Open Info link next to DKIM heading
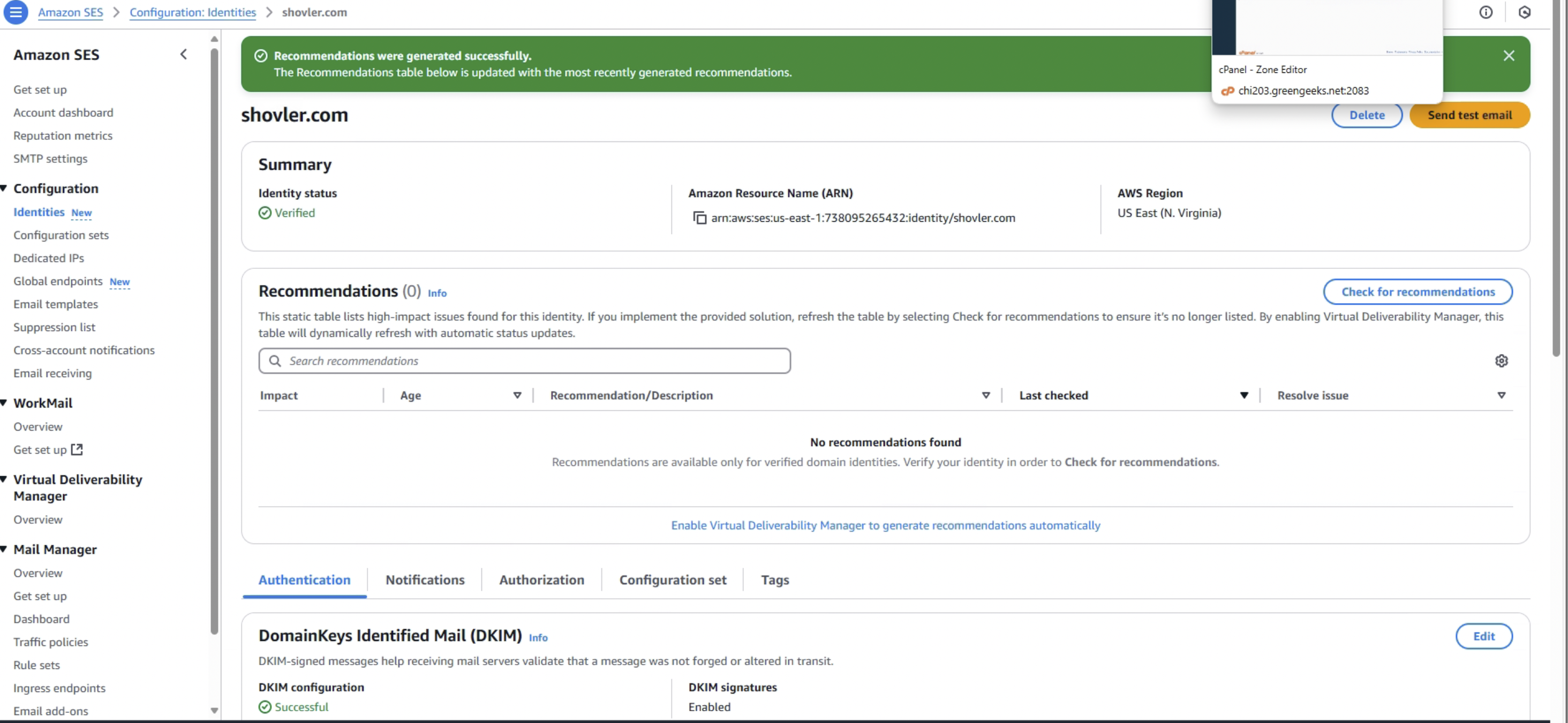The width and height of the screenshot is (1568, 723). (x=538, y=638)
